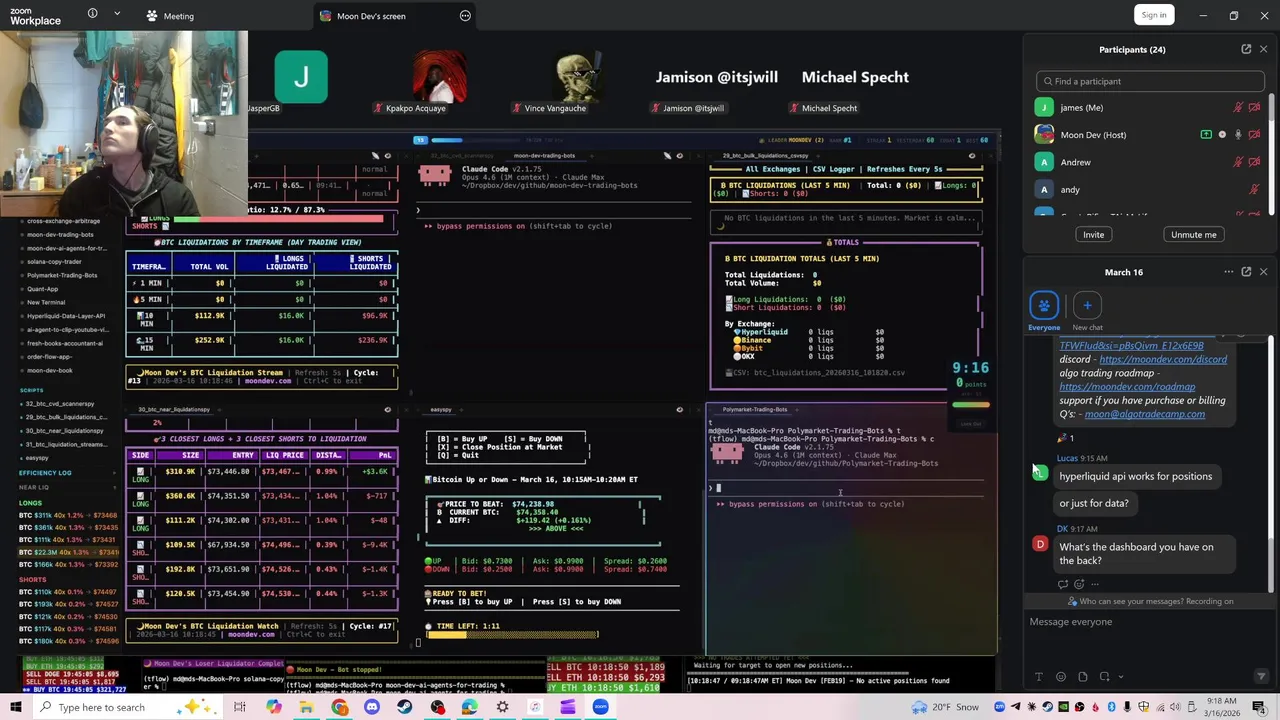
Task: Toggle james (Me) muted microphone icon
Action: pos(1238,107)
